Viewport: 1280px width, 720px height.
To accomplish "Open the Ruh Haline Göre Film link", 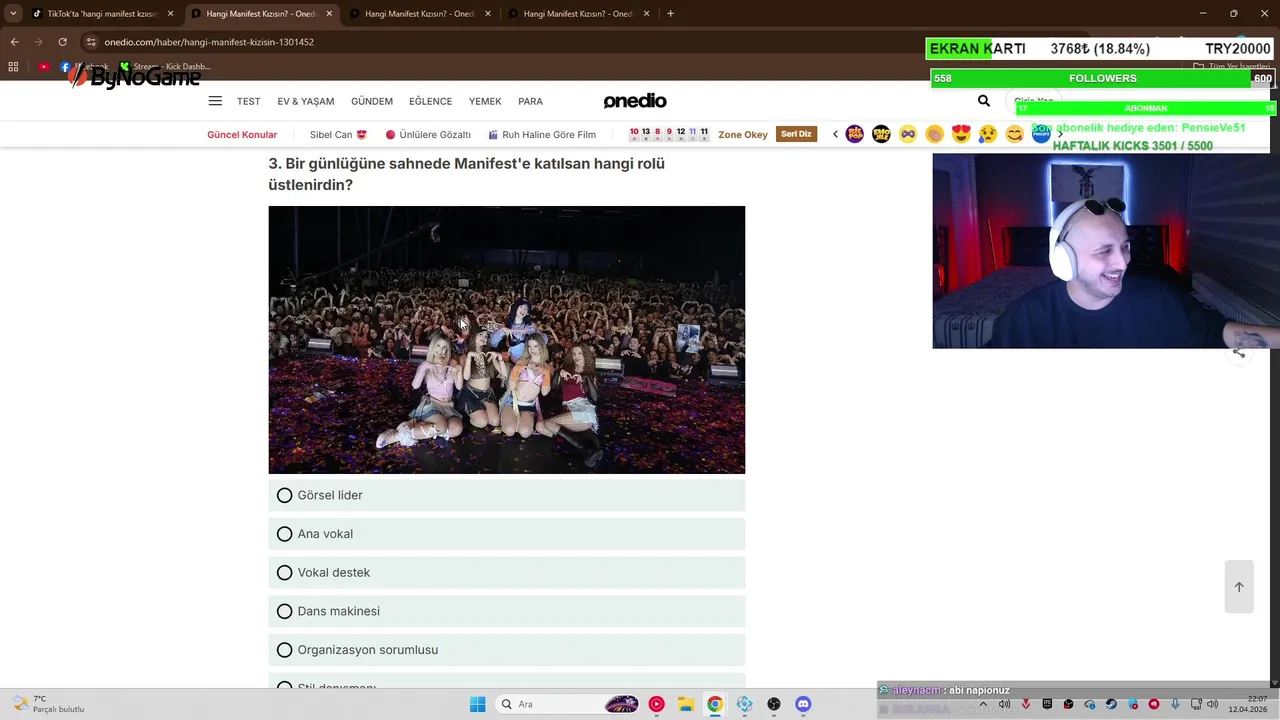I will [x=542, y=134].
